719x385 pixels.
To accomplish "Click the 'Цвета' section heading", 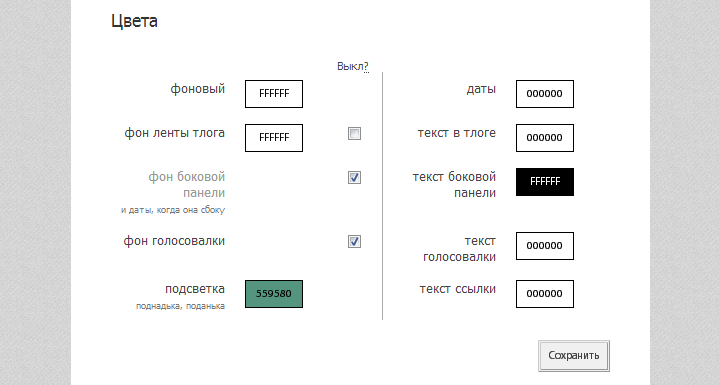I will 134,22.
